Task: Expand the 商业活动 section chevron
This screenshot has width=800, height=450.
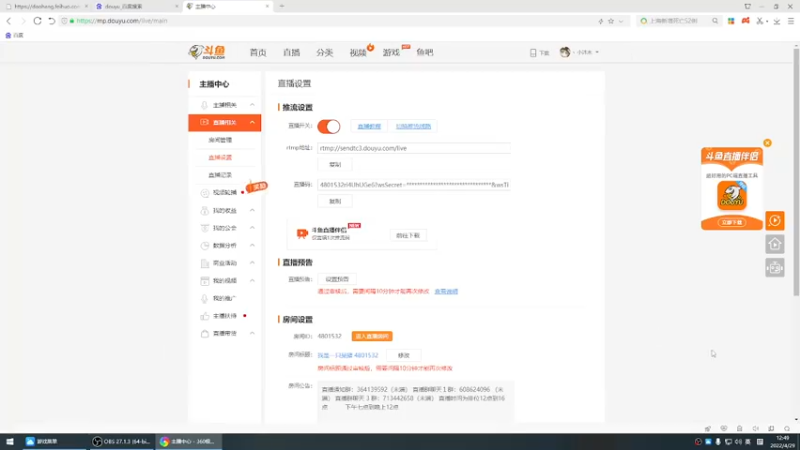Action: tap(252, 263)
